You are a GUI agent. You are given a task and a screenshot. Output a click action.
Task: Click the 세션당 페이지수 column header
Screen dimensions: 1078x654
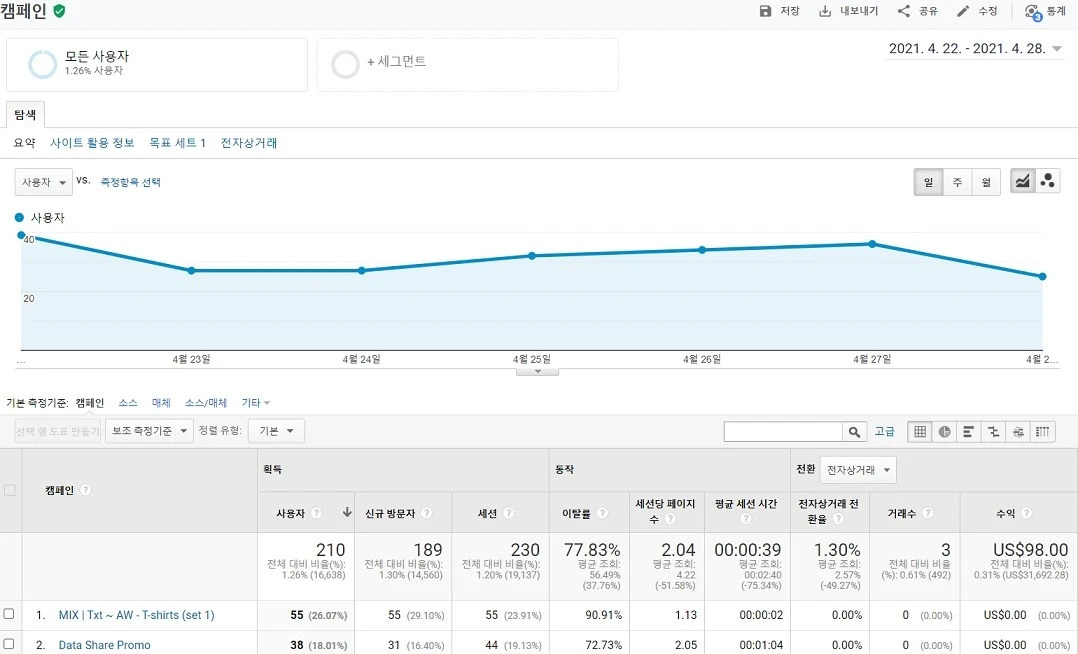[666, 512]
